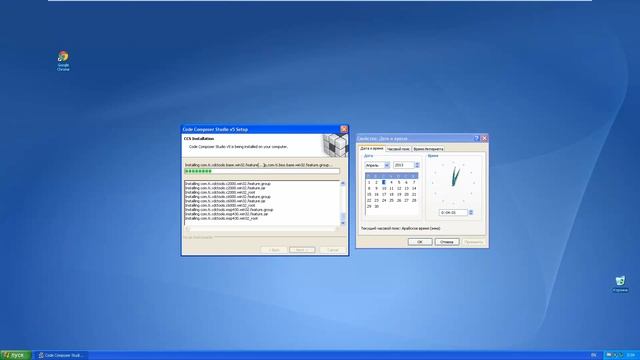Select day 10 in the calendar
This screenshot has height=360, width=640.
pos(384,189)
